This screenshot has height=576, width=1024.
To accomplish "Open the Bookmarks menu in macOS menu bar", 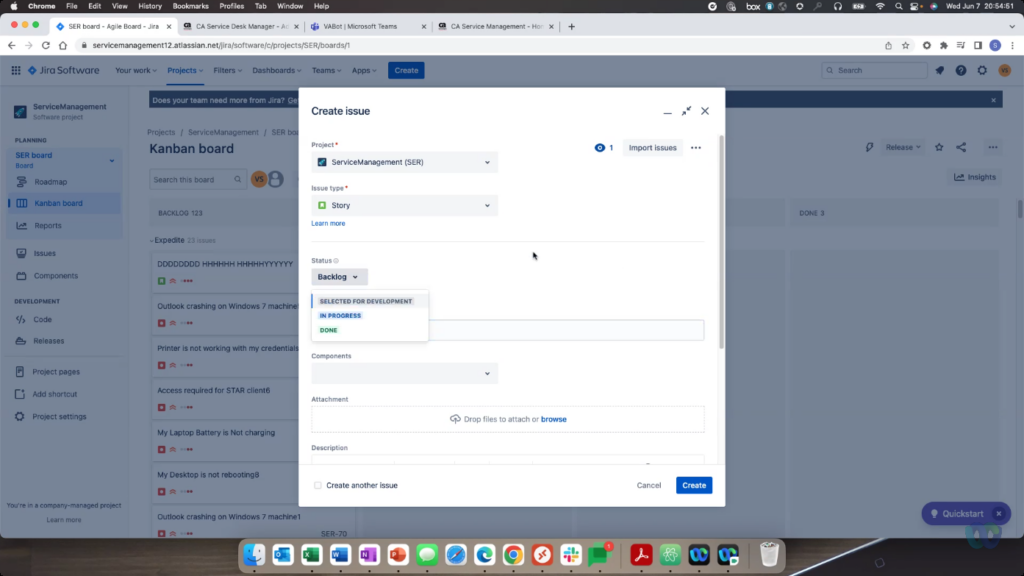I will click(x=191, y=6).
